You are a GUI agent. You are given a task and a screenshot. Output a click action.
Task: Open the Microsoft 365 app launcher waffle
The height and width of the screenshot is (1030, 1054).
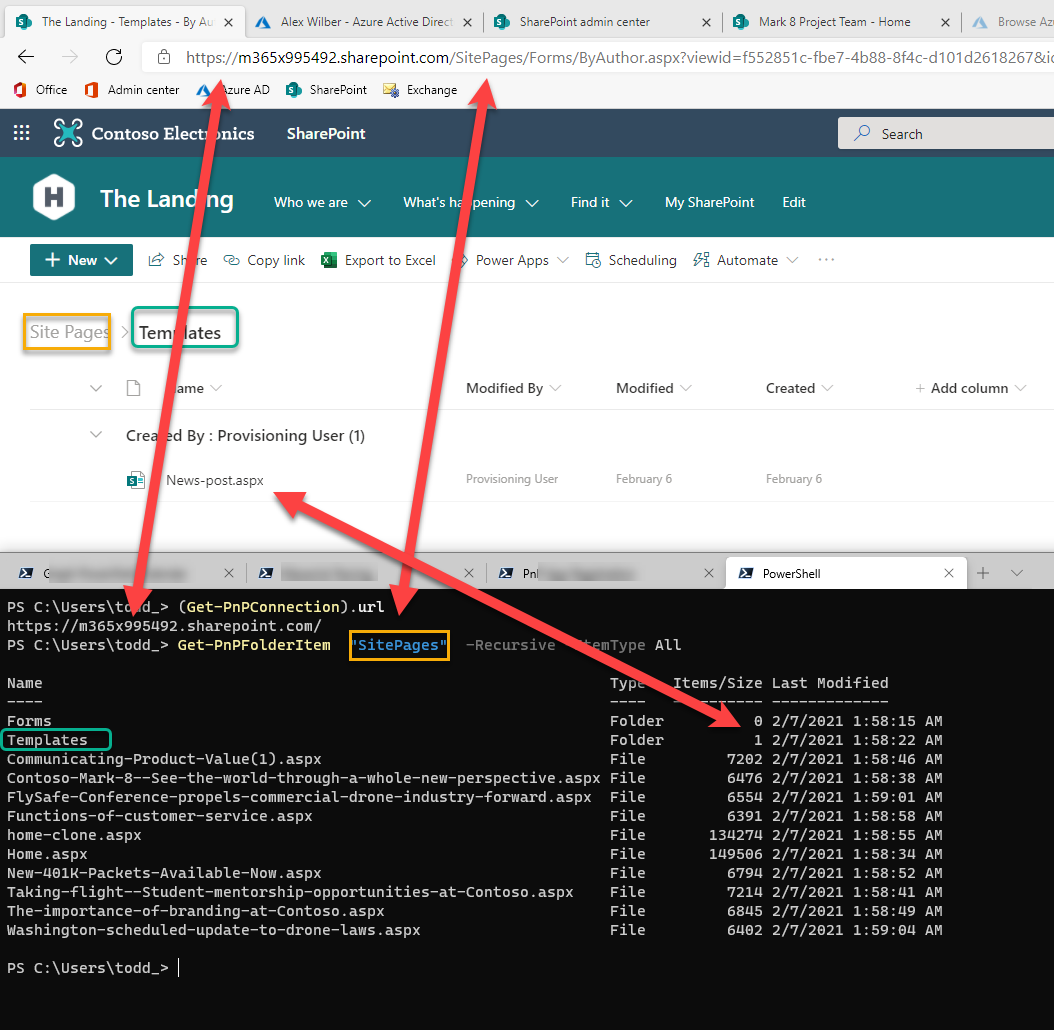coord(21,132)
